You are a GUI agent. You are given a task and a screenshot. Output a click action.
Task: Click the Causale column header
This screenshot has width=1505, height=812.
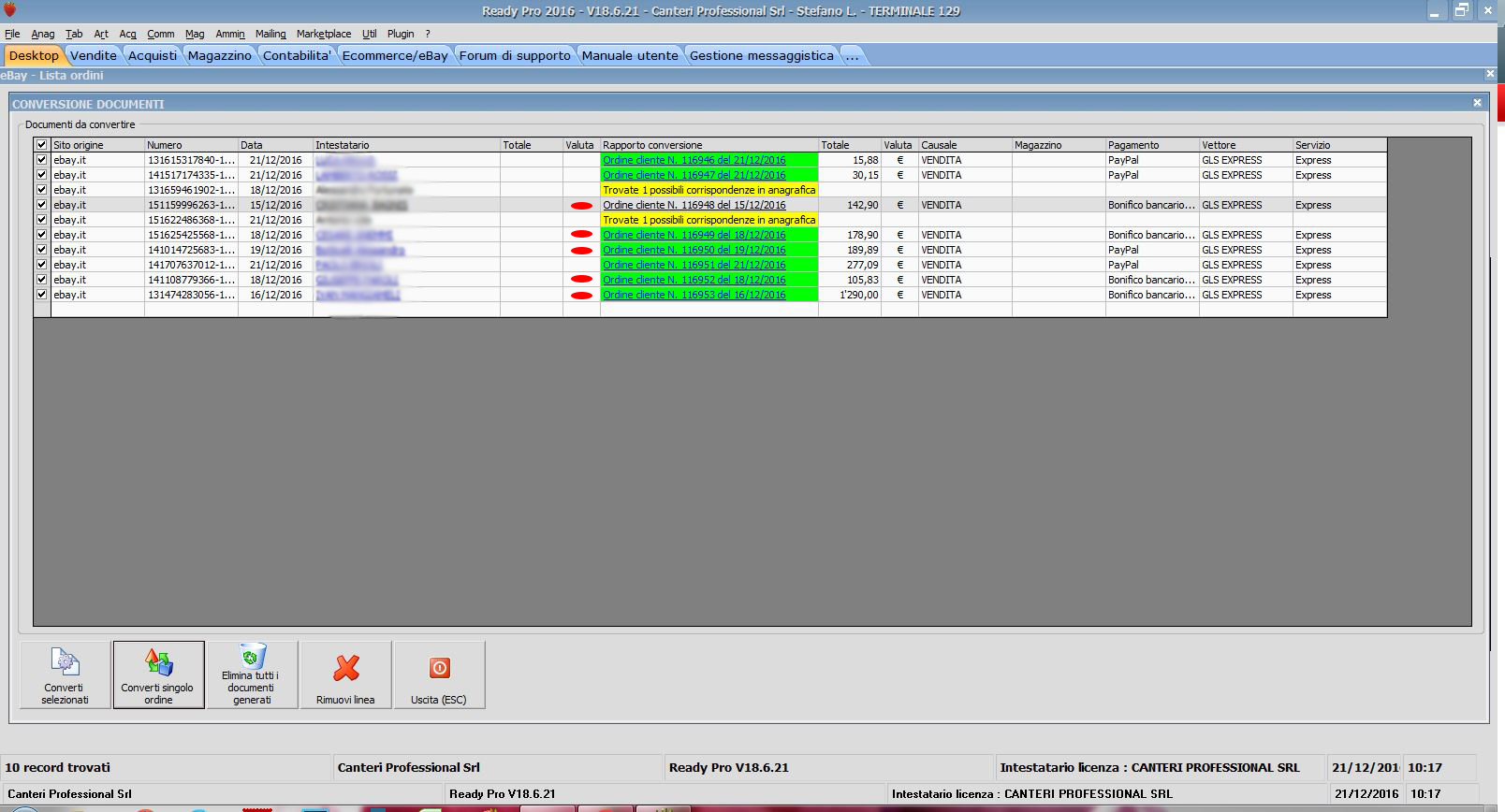(x=966, y=145)
